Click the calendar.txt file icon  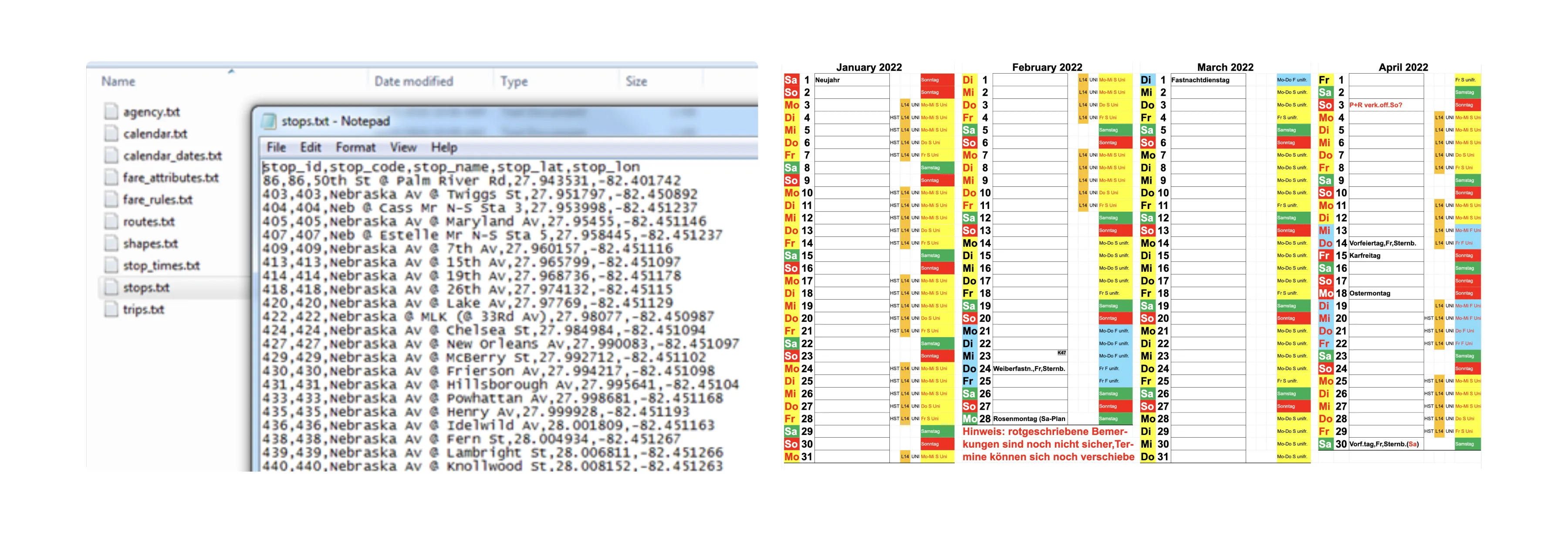(111, 133)
